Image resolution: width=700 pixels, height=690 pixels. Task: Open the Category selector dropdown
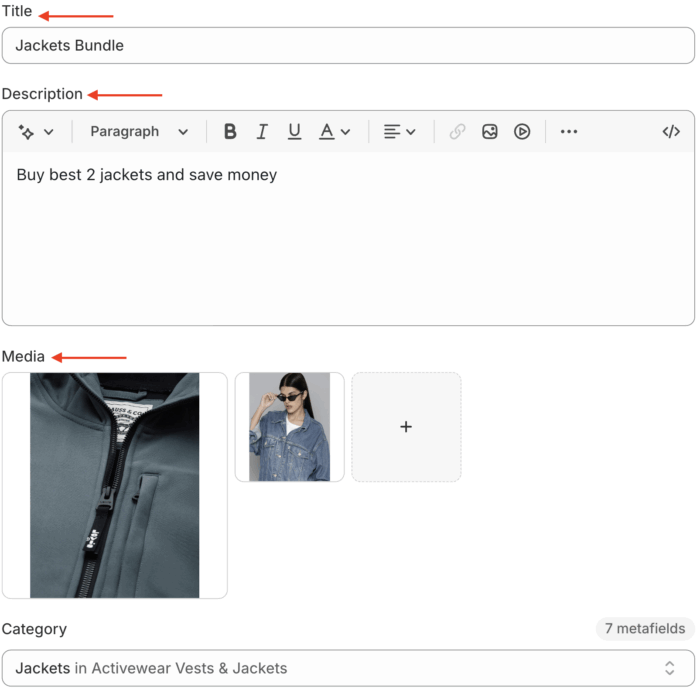pyautogui.click(x=348, y=668)
